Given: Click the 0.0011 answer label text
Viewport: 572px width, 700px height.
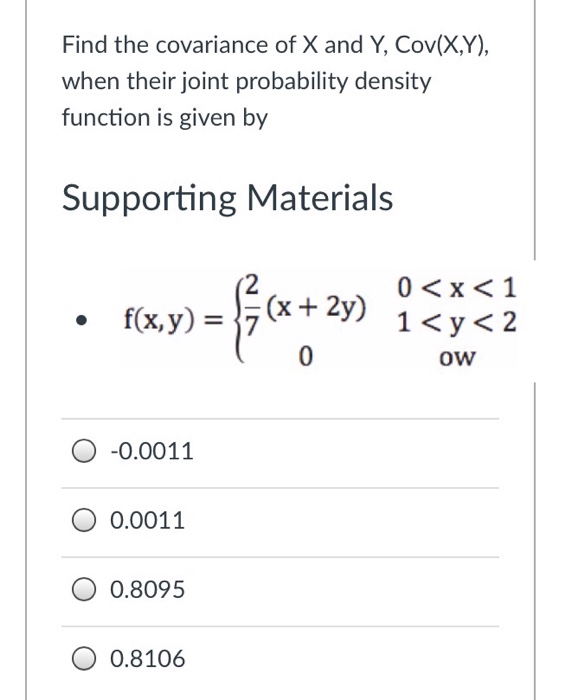Looking at the screenshot, I should pos(147,521).
